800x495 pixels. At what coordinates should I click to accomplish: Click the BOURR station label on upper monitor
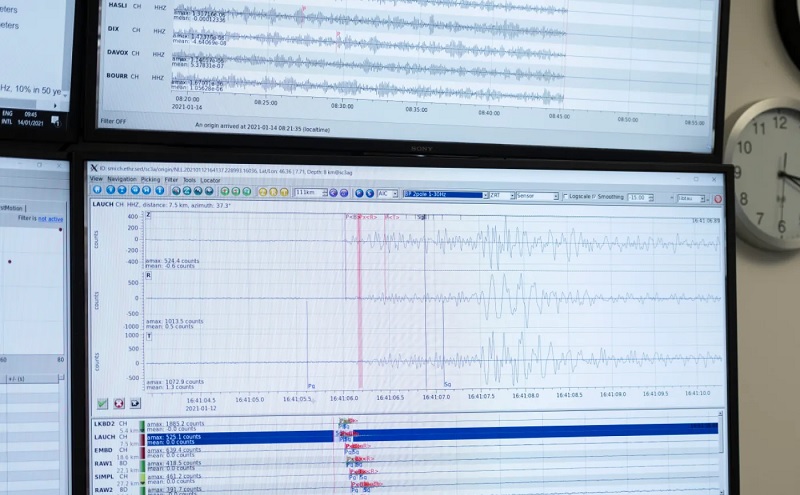tap(117, 76)
